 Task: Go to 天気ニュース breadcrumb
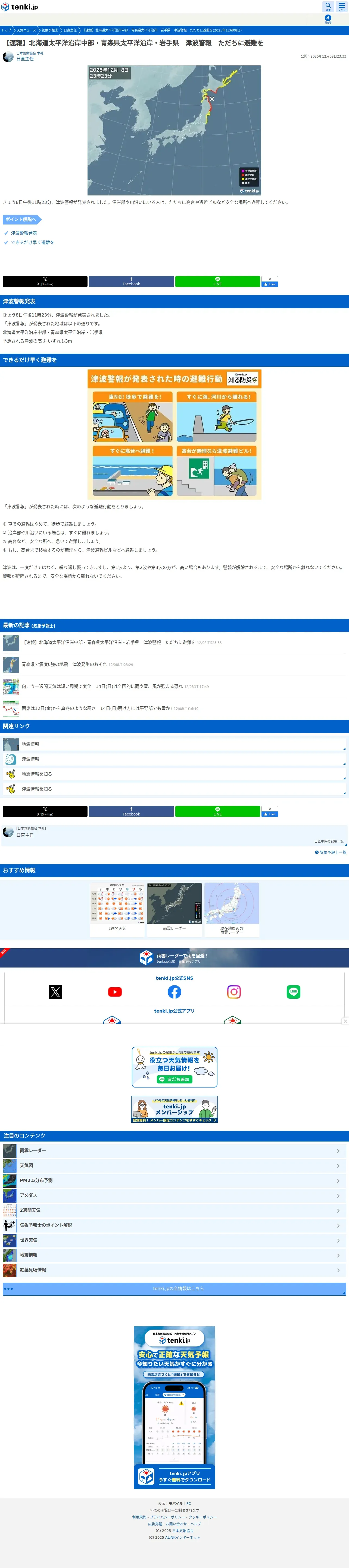pos(26,30)
